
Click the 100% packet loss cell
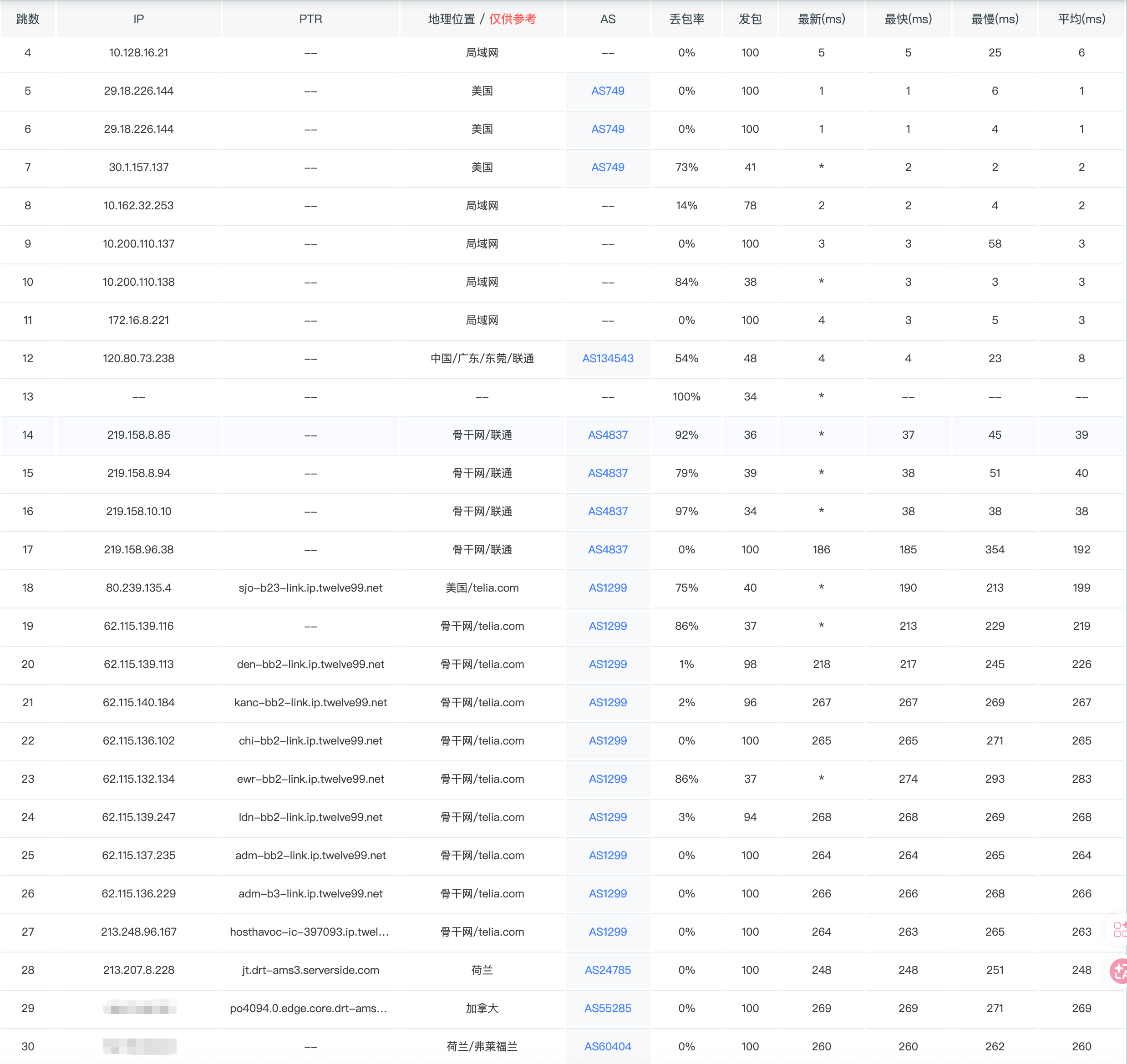pyautogui.click(x=686, y=396)
